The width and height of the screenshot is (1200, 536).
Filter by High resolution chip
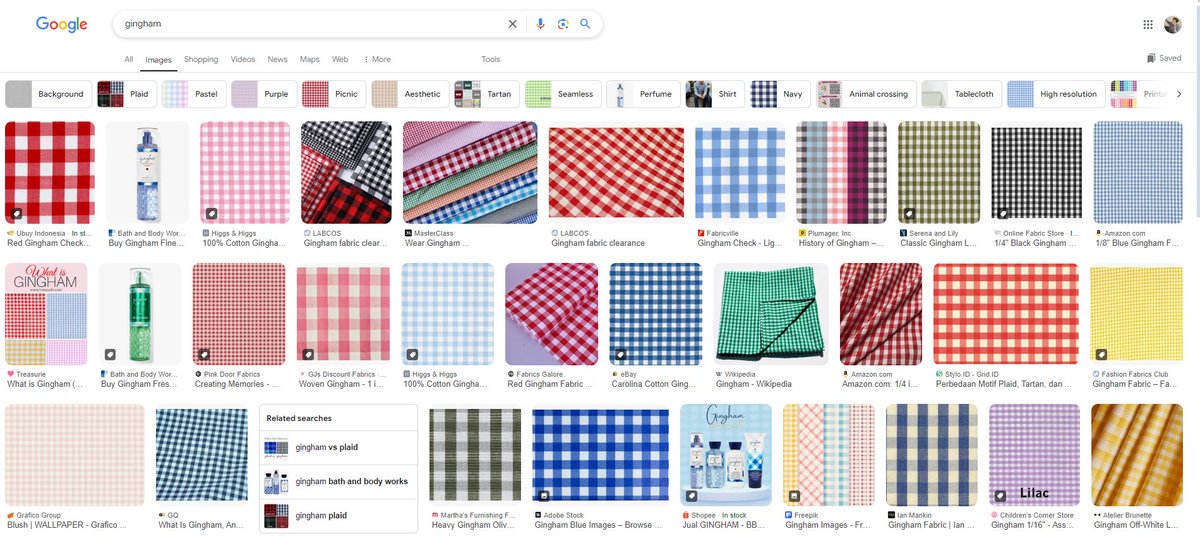click(x=1056, y=94)
